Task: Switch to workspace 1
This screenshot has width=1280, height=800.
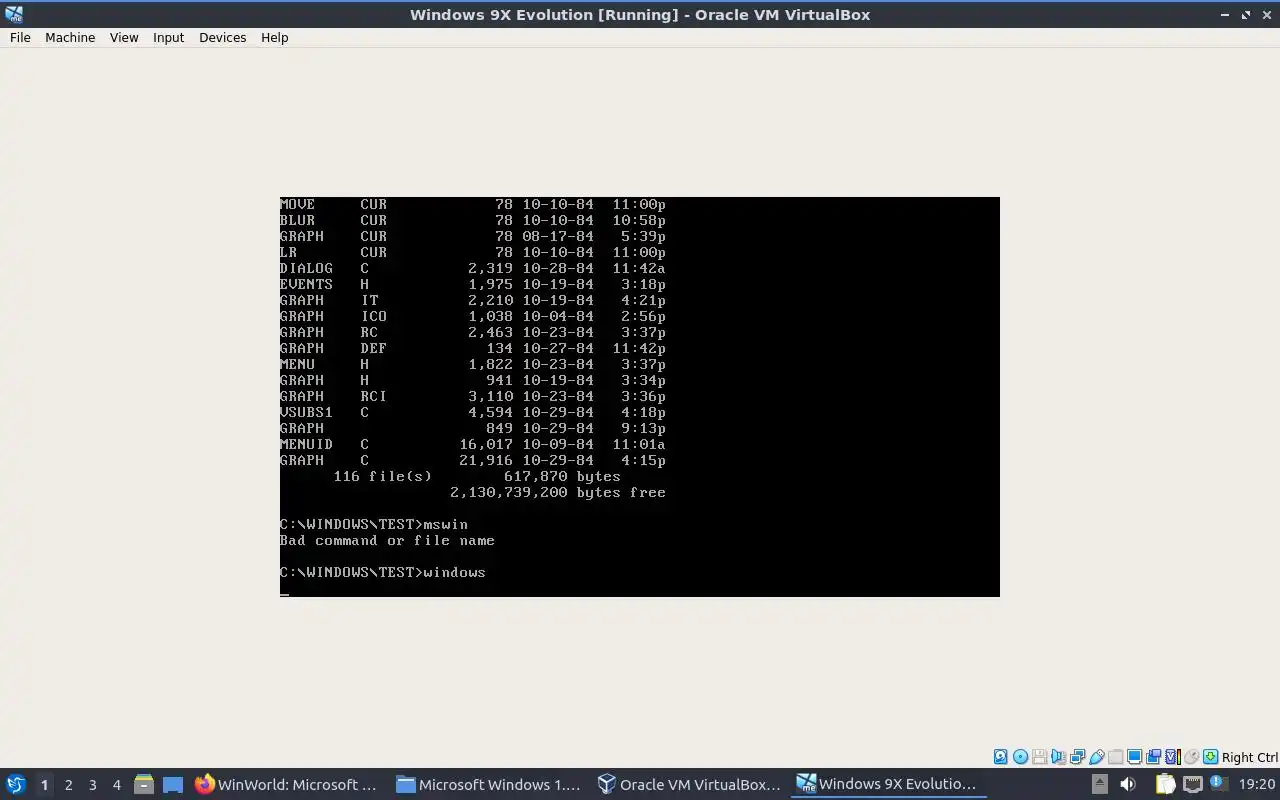Action: pyautogui.click(x=44, y=784)
